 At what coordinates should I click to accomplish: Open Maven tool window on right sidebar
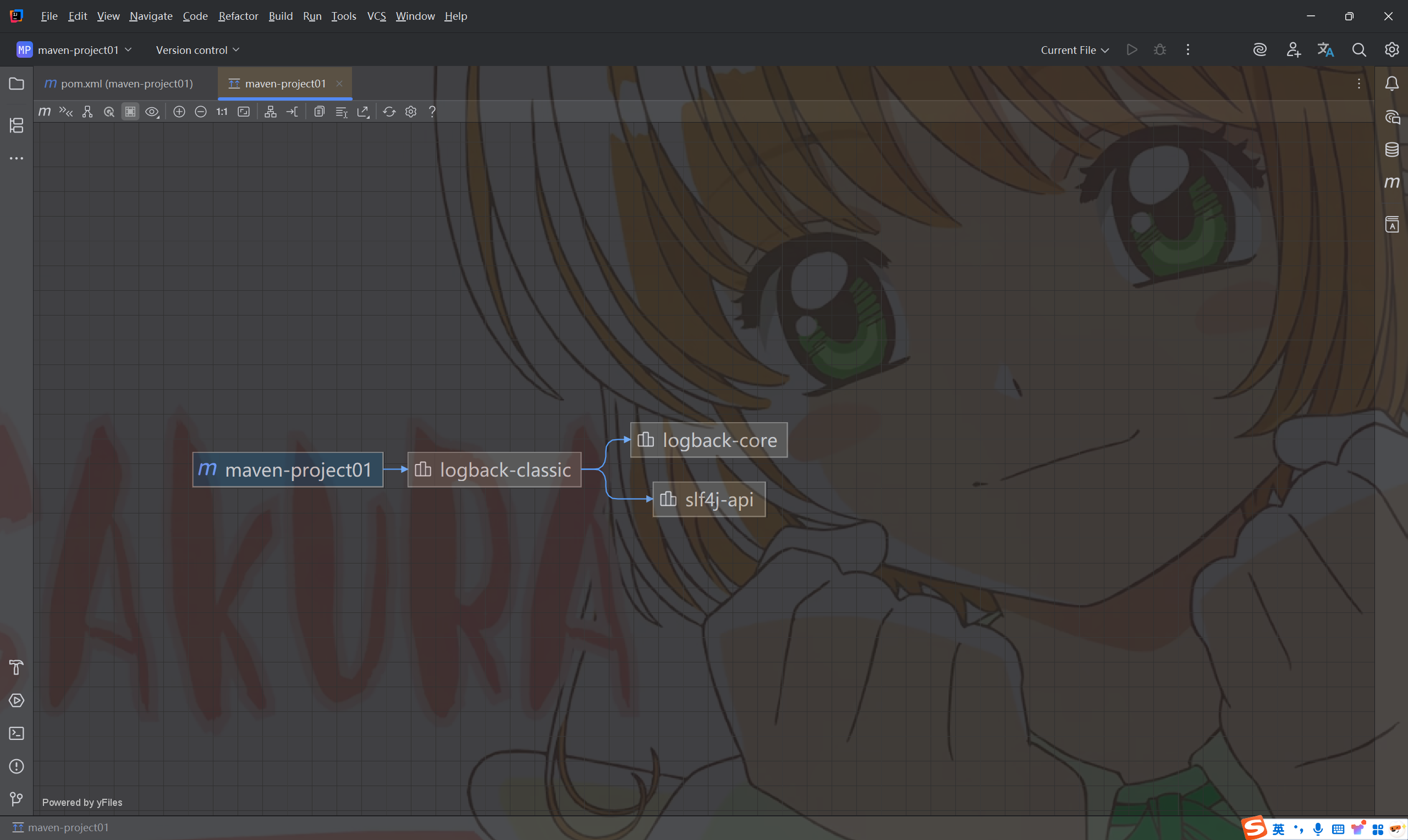coord(1391,183)
